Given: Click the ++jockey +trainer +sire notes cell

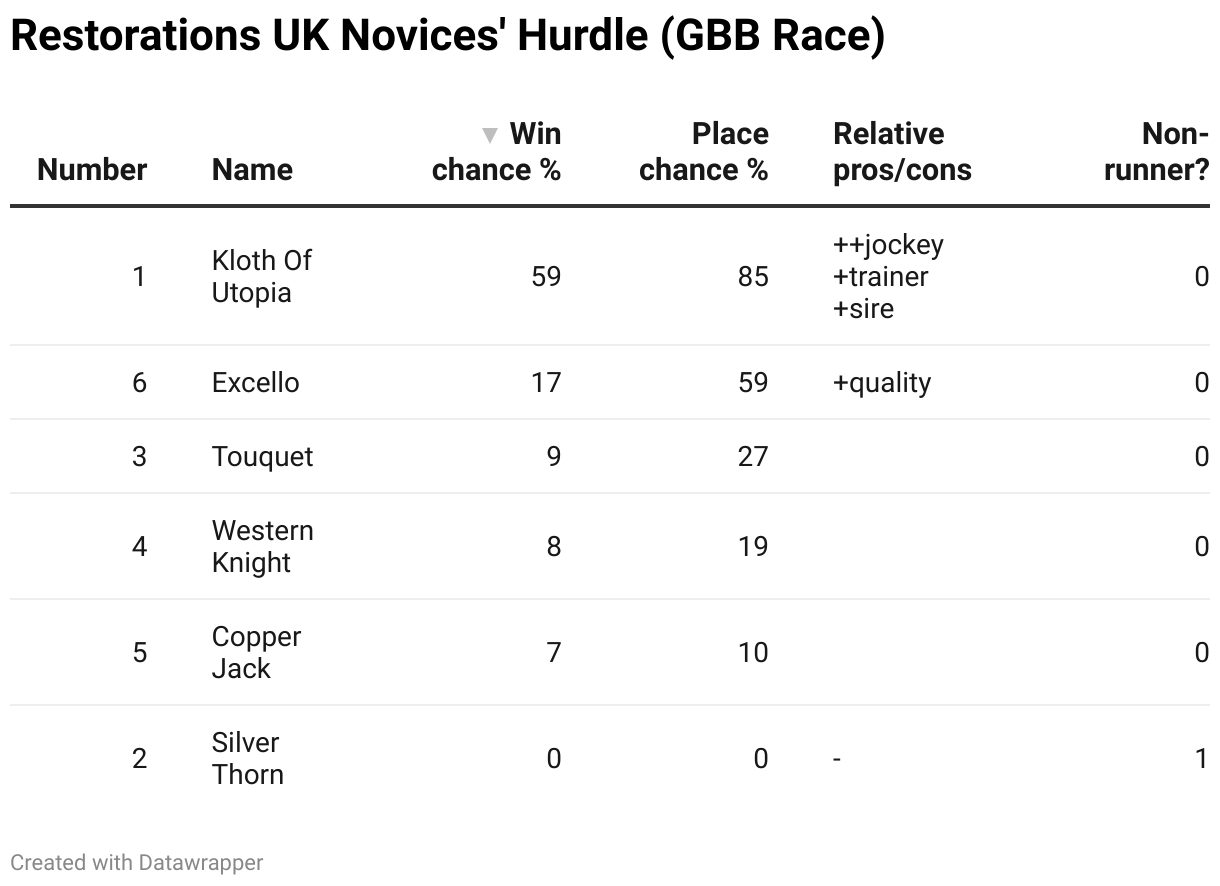Looking at the screenshot, I should click(888, 276).
